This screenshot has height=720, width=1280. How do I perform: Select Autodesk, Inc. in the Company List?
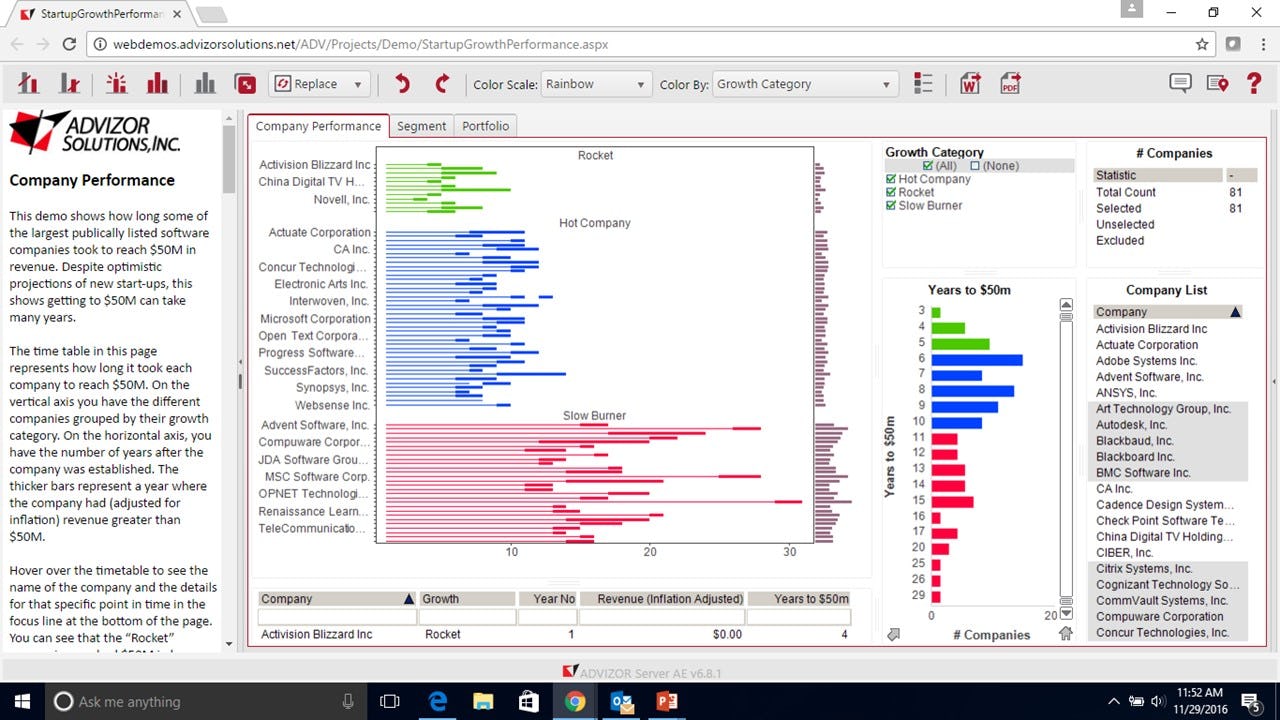(x=1132, y=424)
